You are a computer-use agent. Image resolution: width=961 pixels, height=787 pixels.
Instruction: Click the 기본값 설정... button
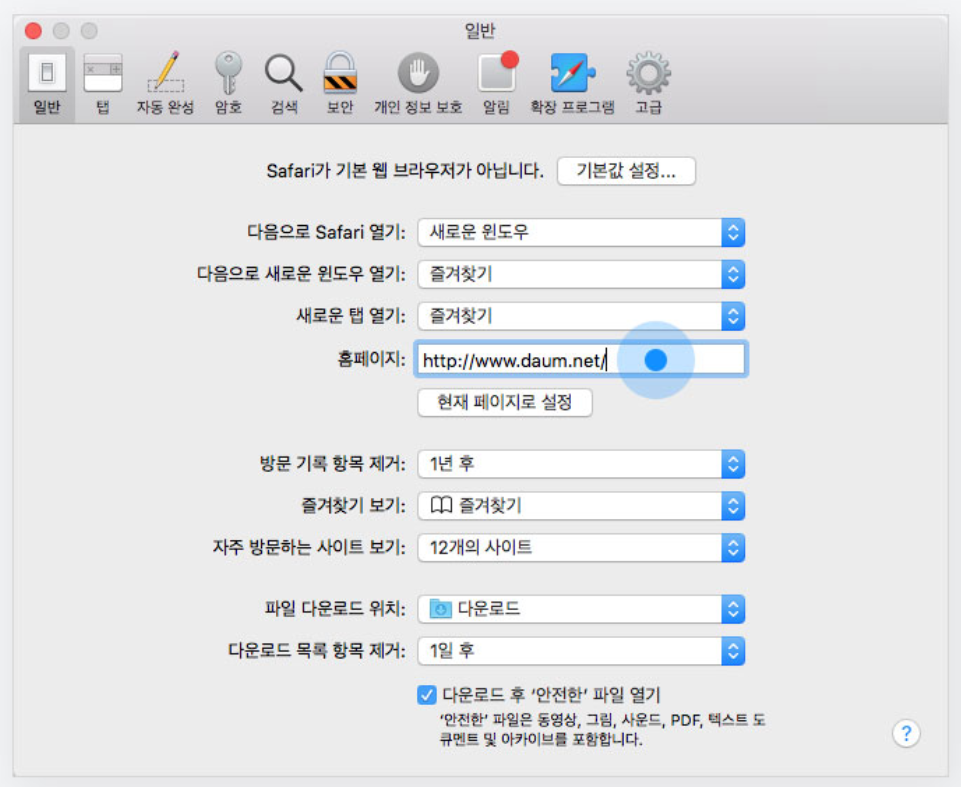coord(626,171)
